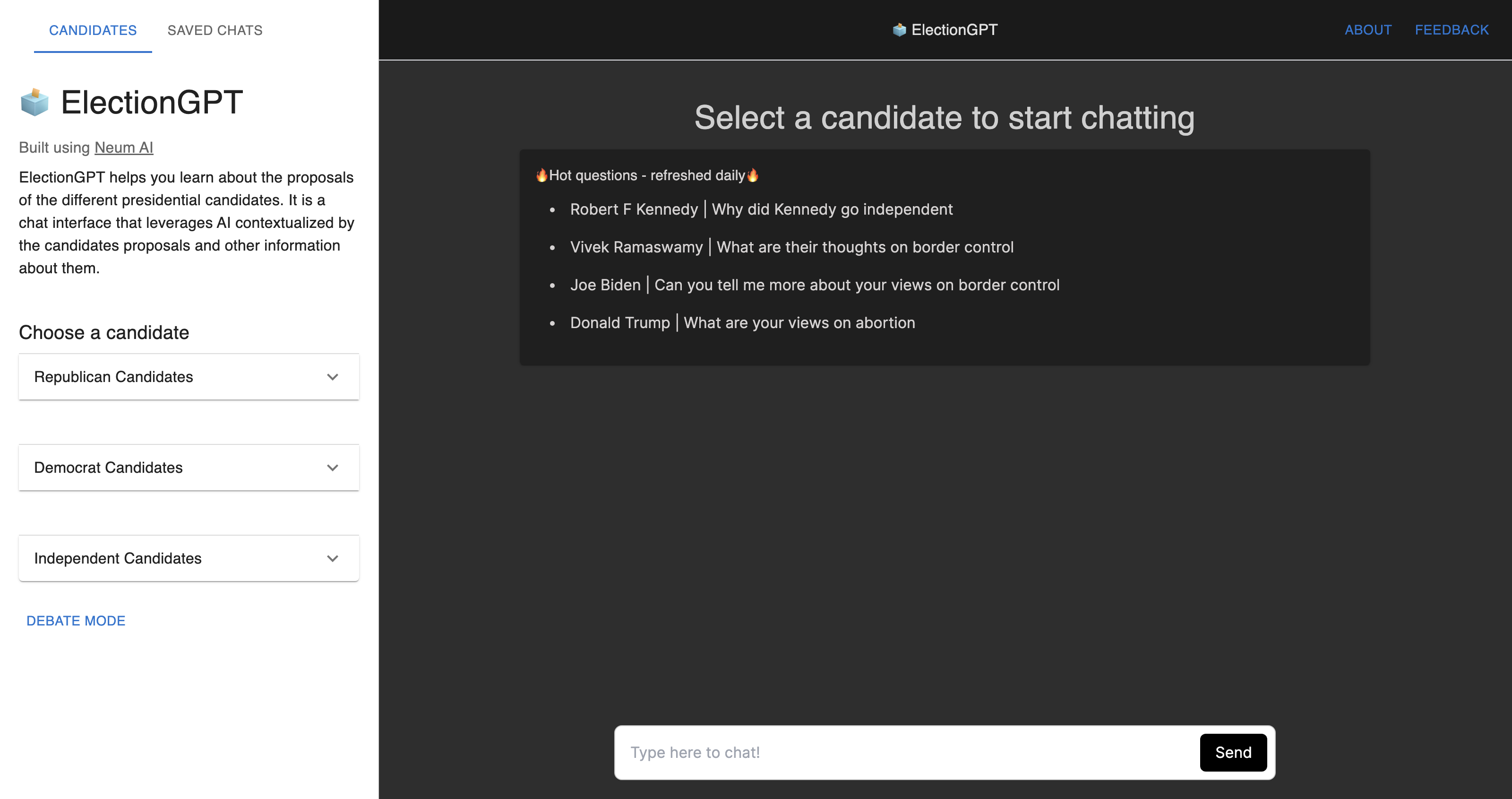The image size is (1512, 799).
Task: Open the Feedback link
Action: [x=1452, y=30]
